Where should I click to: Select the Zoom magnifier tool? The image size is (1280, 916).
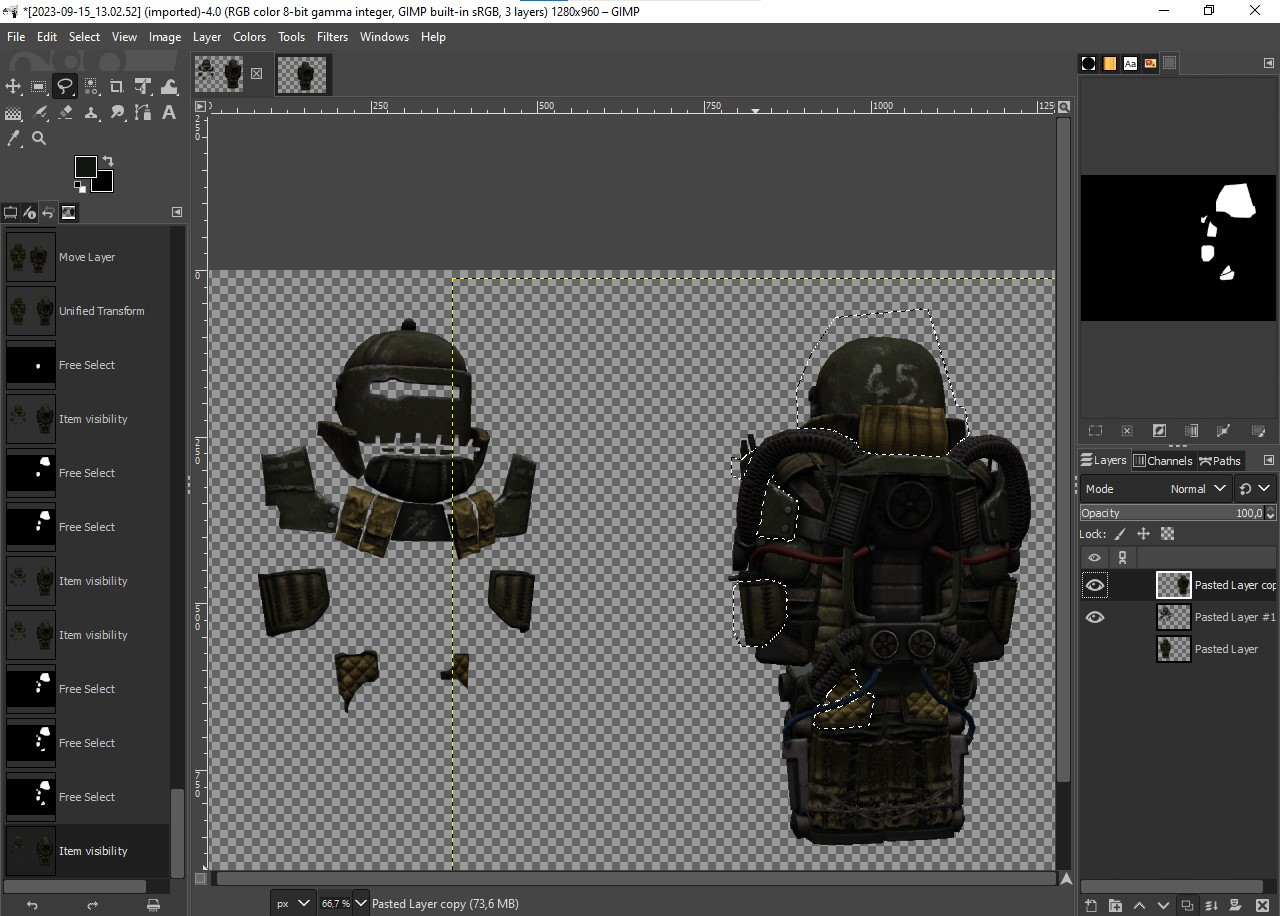pos(39,139)
